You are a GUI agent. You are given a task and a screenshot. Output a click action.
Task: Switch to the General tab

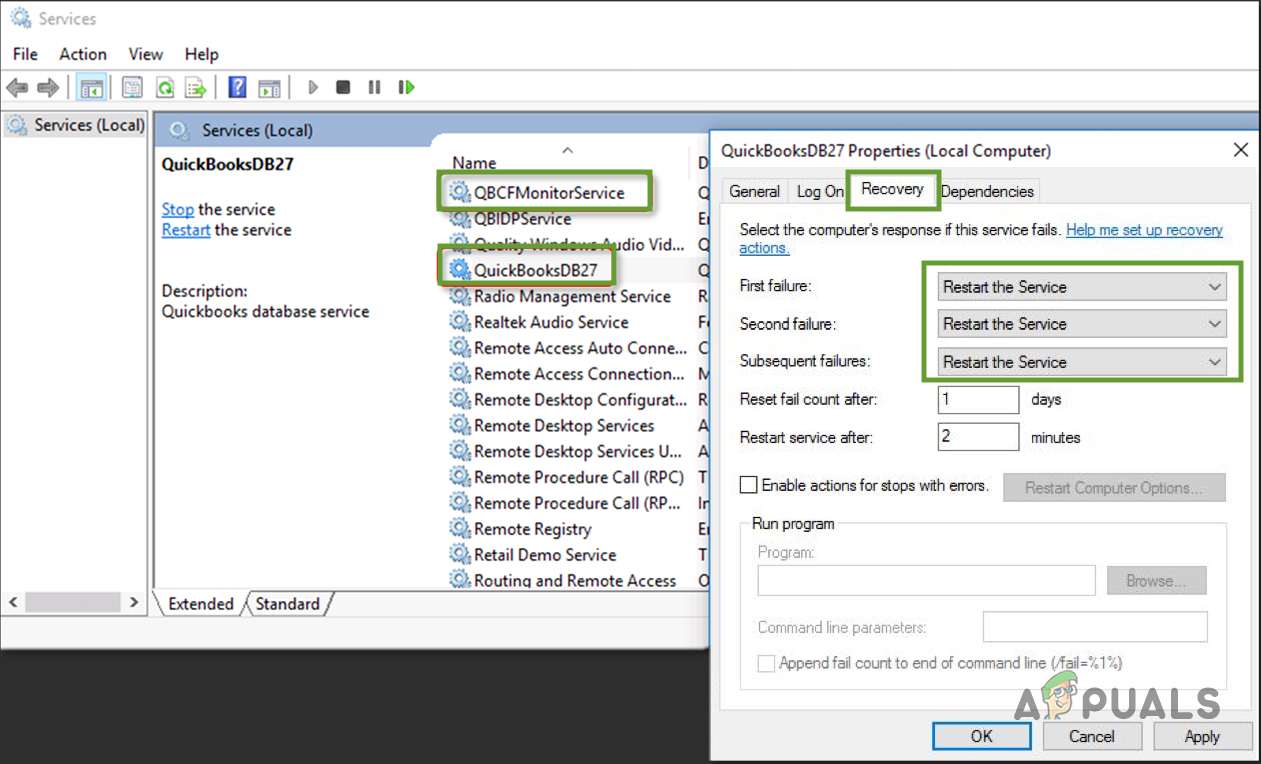point(755,191)
